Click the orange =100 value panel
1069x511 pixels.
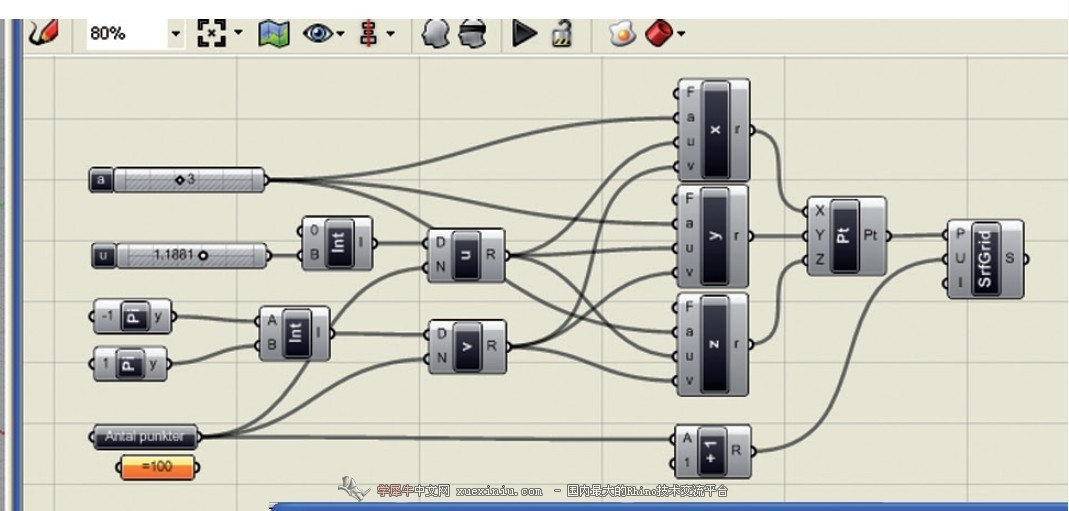tap(157, 467)
